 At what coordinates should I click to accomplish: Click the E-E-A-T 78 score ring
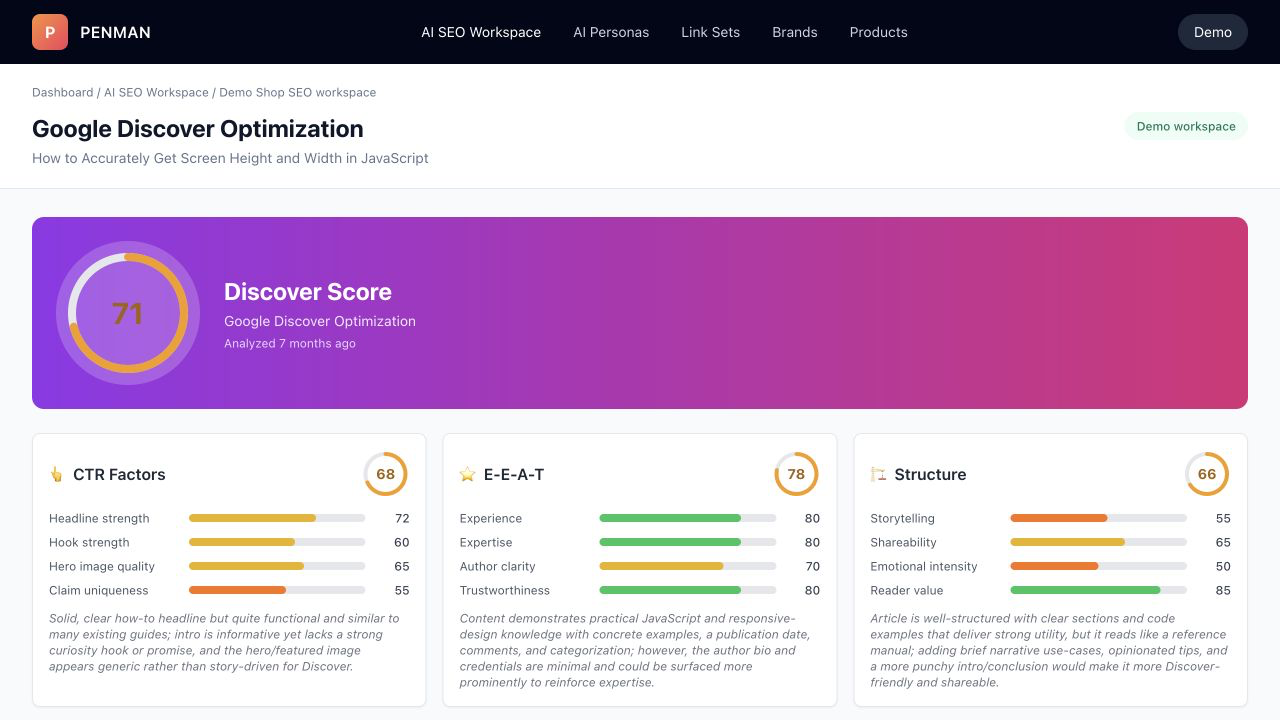click(796, 474)
